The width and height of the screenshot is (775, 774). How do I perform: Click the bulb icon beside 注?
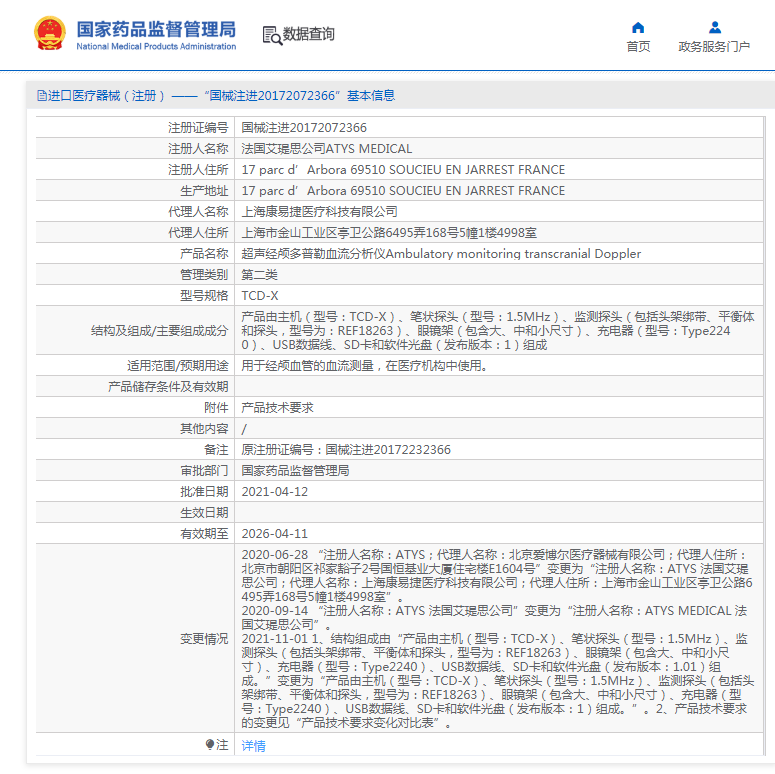pyautogui.click(x=210, y=744)
